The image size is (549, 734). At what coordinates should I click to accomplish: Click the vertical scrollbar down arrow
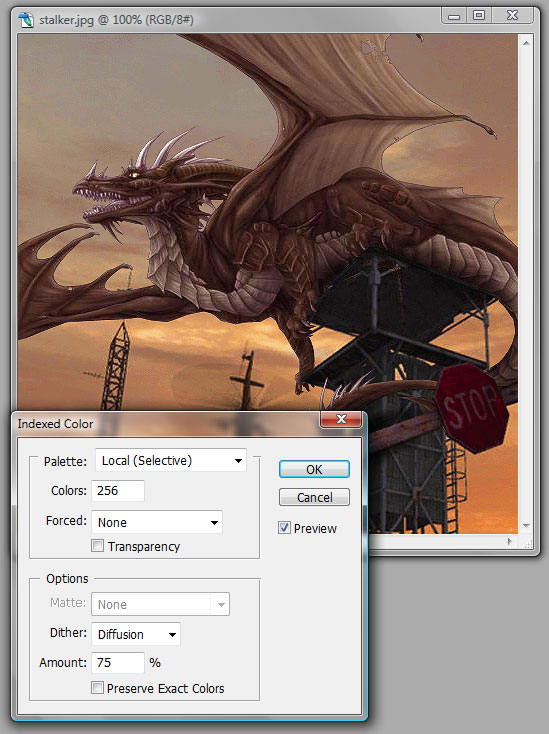tap(526, 526)
